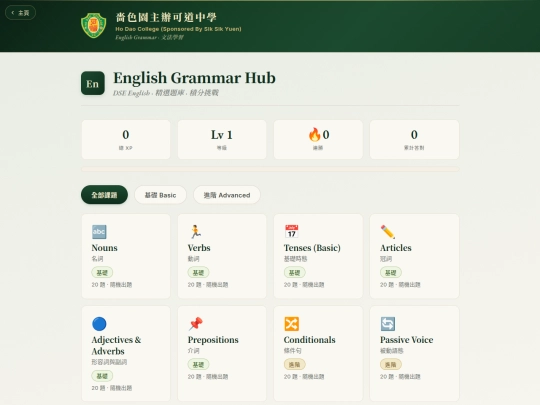Image resolution: width=540 pixels, height=405 pixels.
Task: Select the all topics filter pill
Action: coord(104,195)
